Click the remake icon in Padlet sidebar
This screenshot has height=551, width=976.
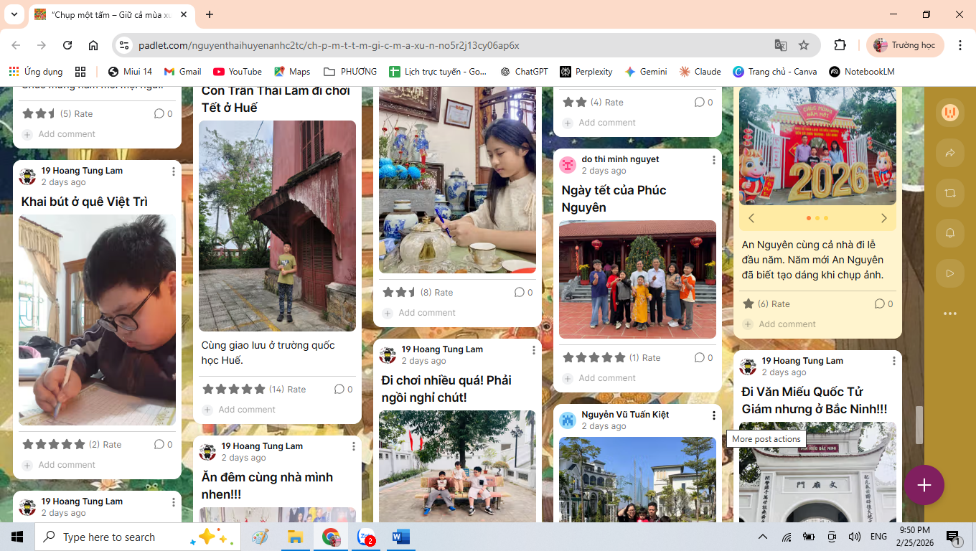(949, 192)
